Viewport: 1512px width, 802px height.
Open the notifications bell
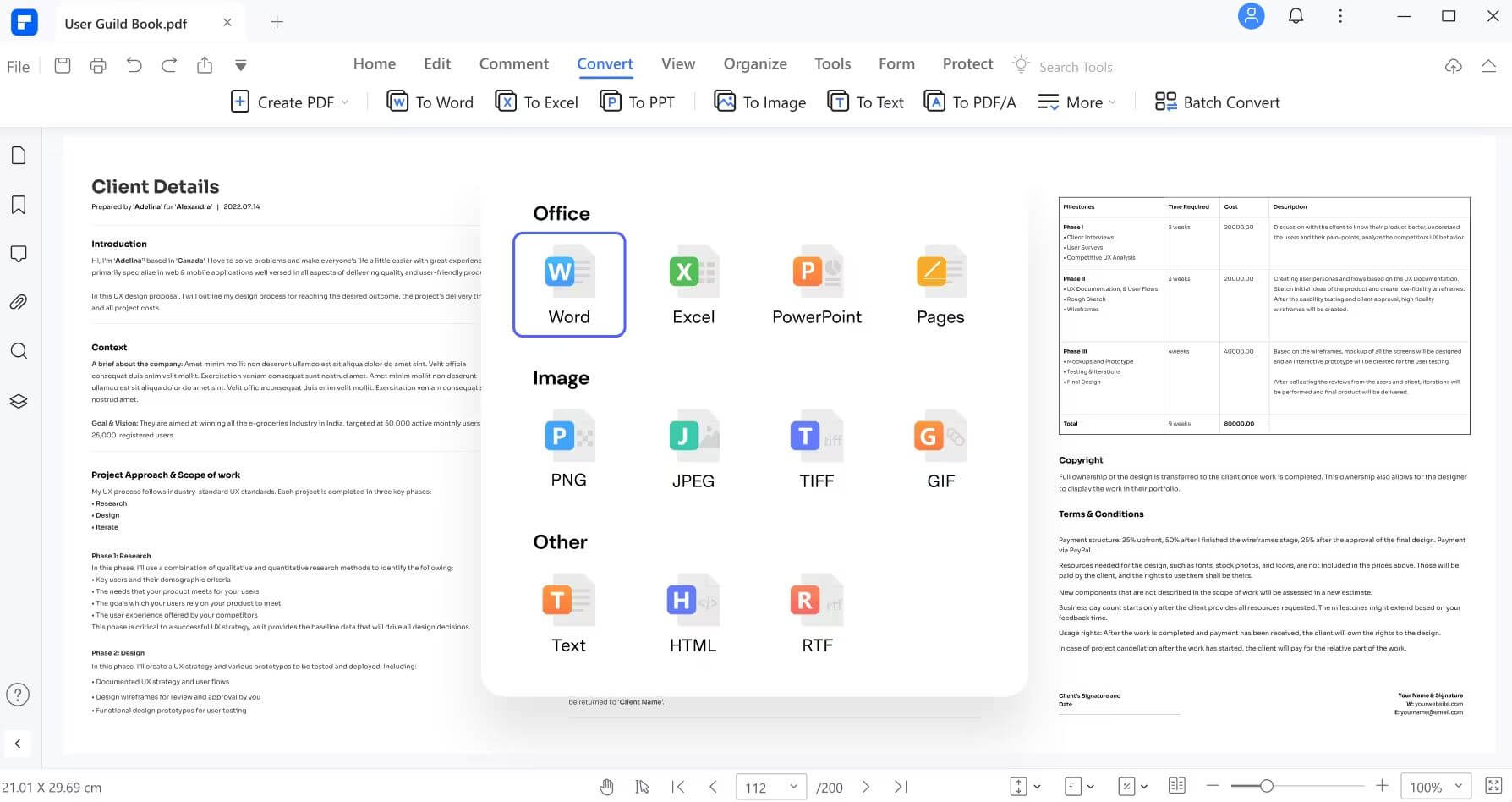click(x=1296, y=16)
